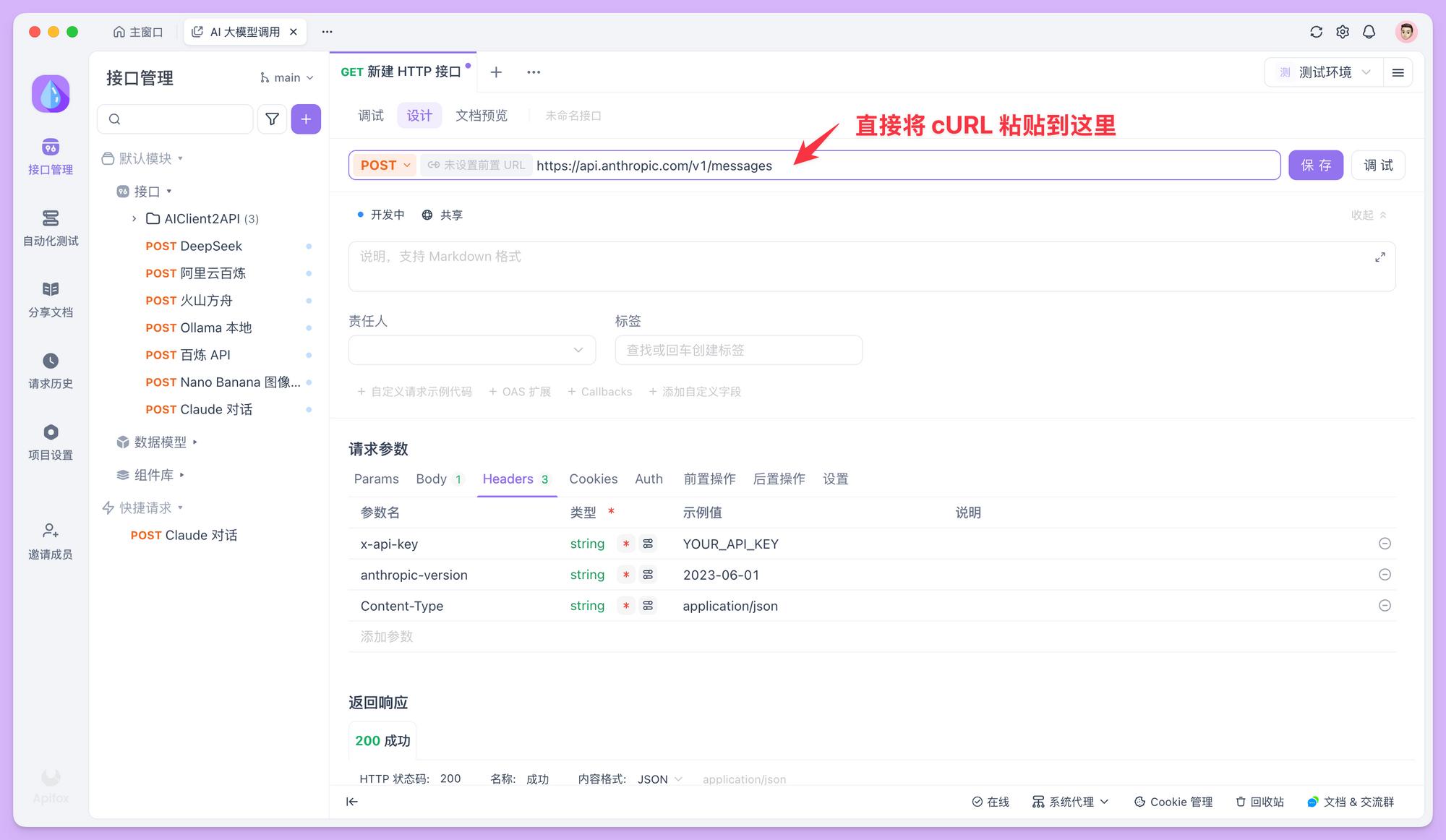Open the 回收站 recycle bin
This screenshot has height=840, width=1446.
(1259, 802)
